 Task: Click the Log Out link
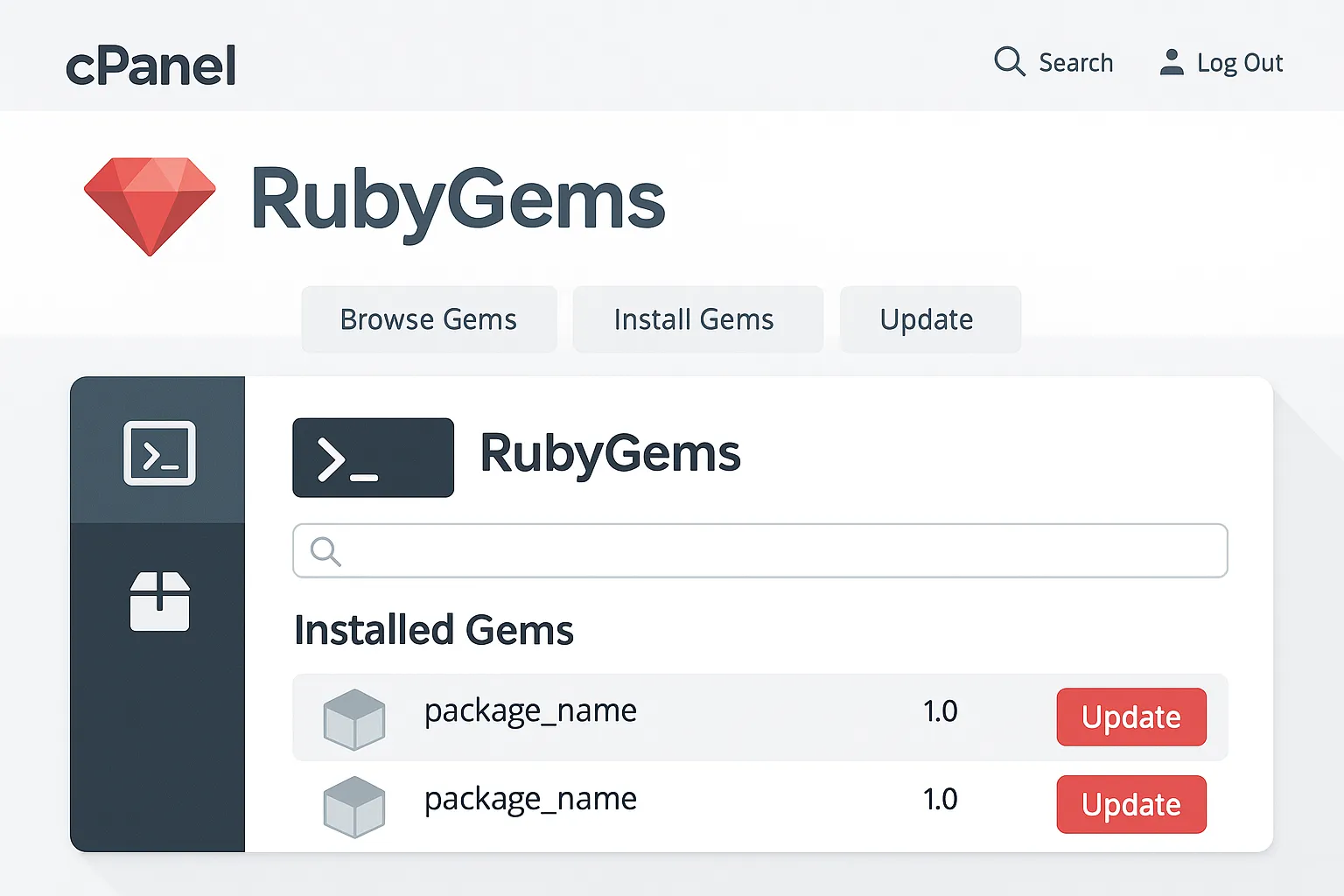(x=1239, y=63)
